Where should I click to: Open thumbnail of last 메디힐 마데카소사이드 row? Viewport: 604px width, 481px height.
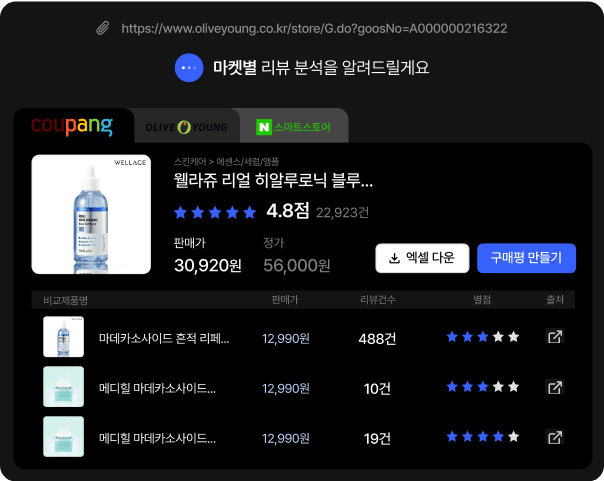64,437
